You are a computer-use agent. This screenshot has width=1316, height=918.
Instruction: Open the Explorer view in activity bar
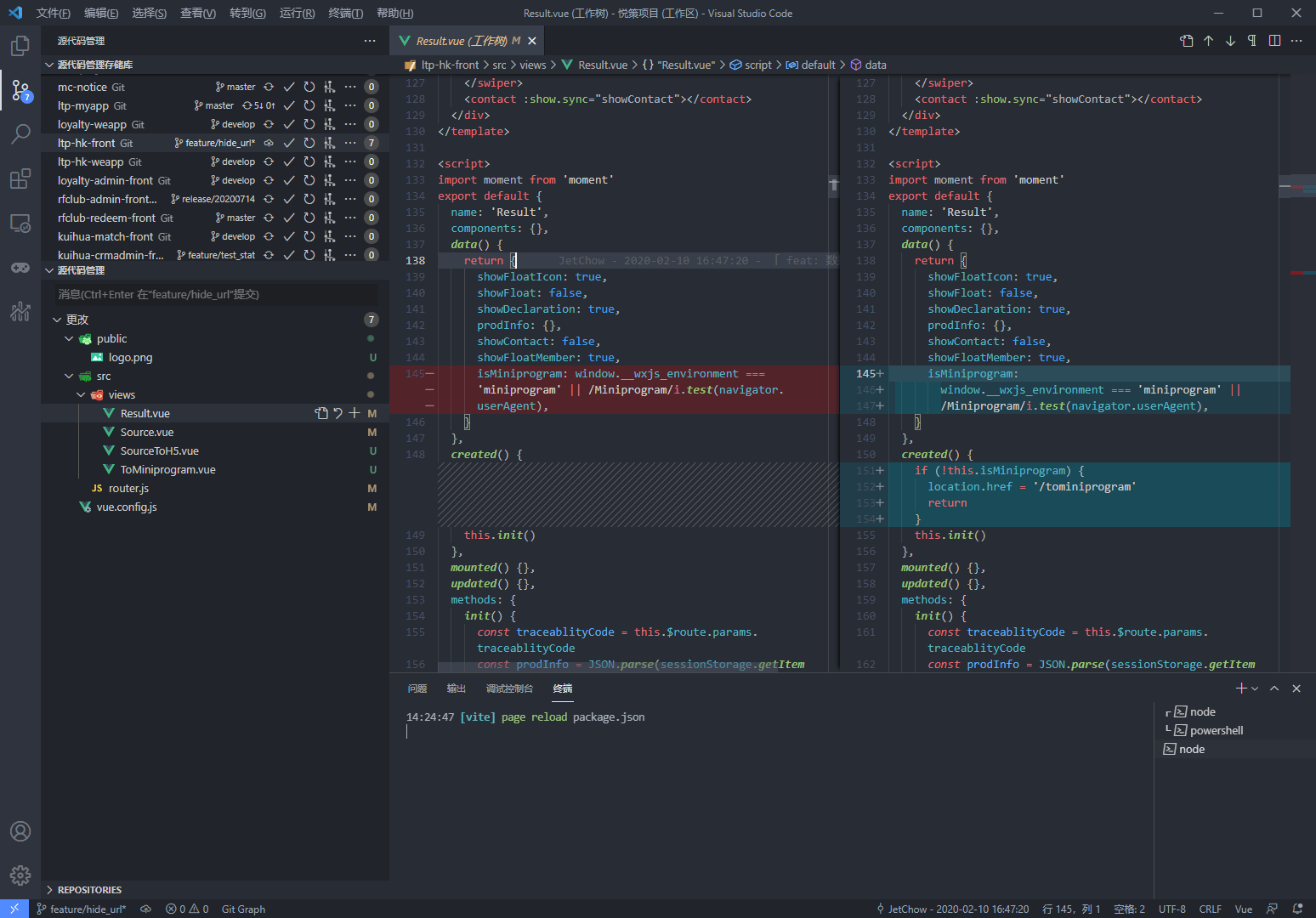(20, 46)
